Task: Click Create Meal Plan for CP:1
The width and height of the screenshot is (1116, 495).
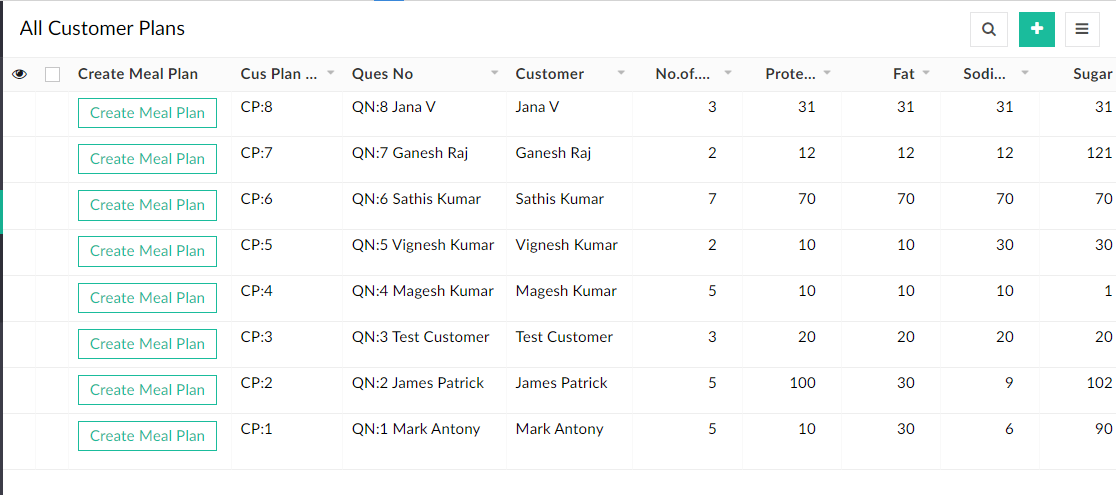Action: 147,436
